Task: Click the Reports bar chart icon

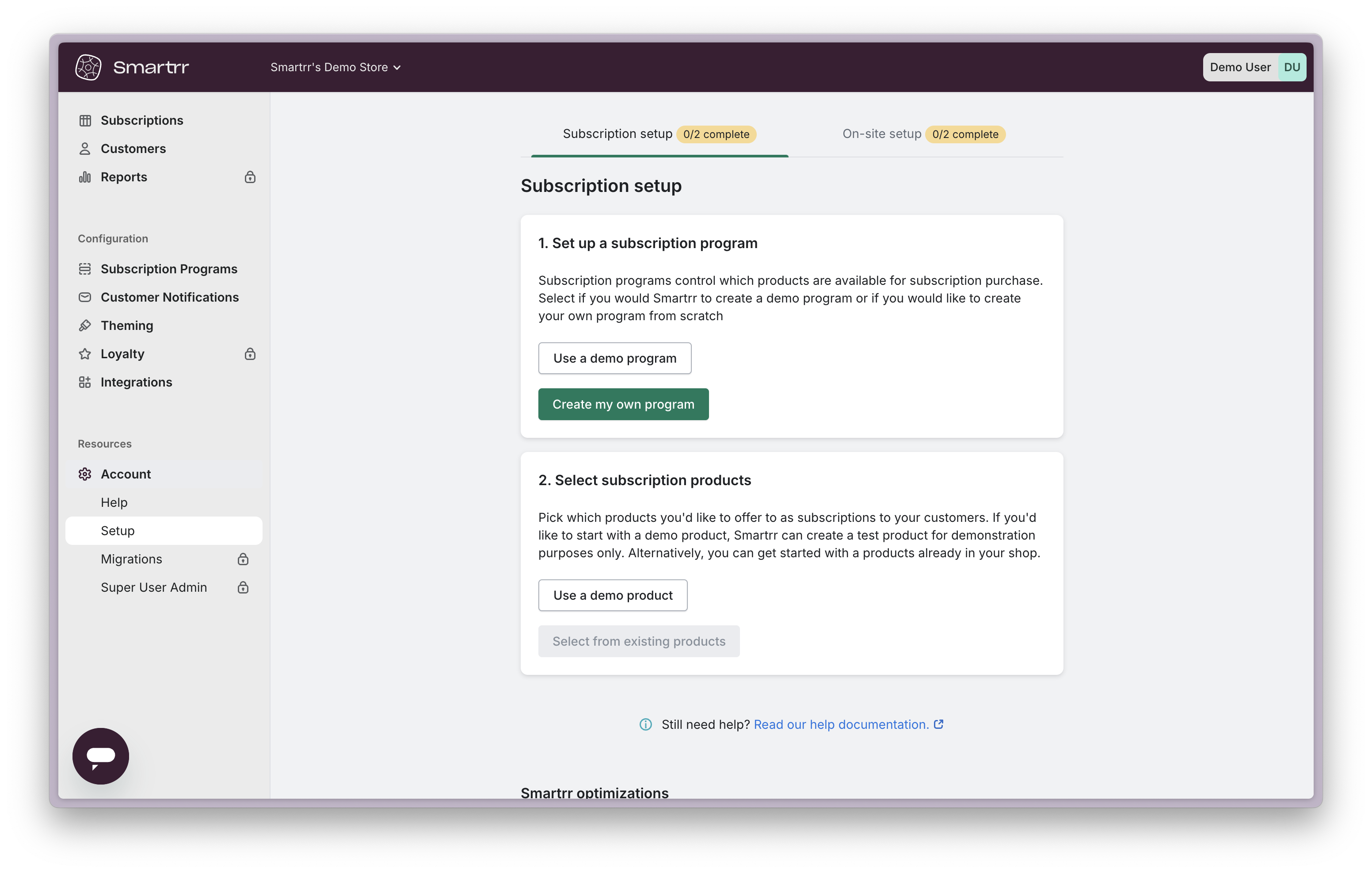Action: (x=85, y=177)
